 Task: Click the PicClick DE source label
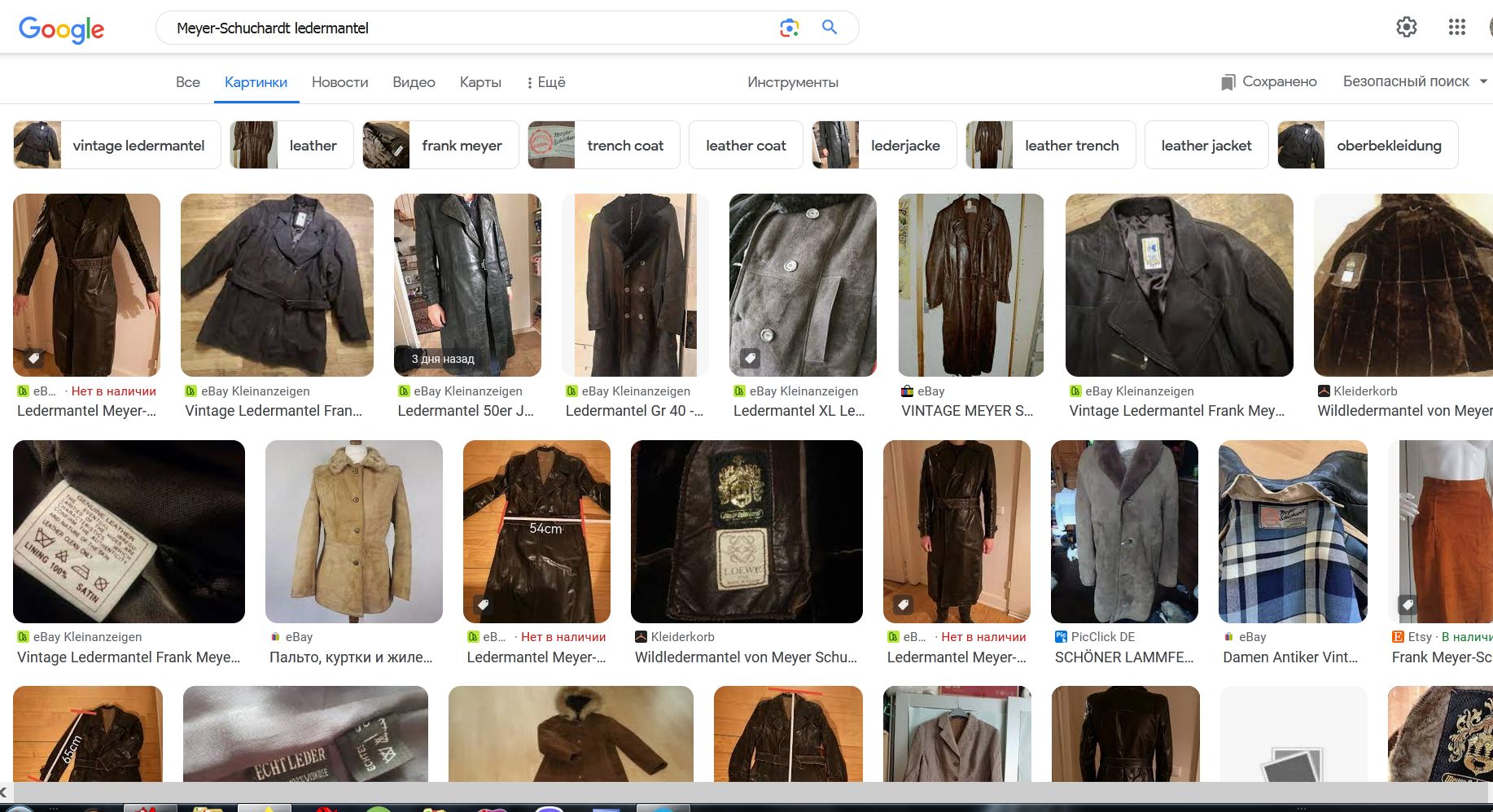[x=1103, y=637]
